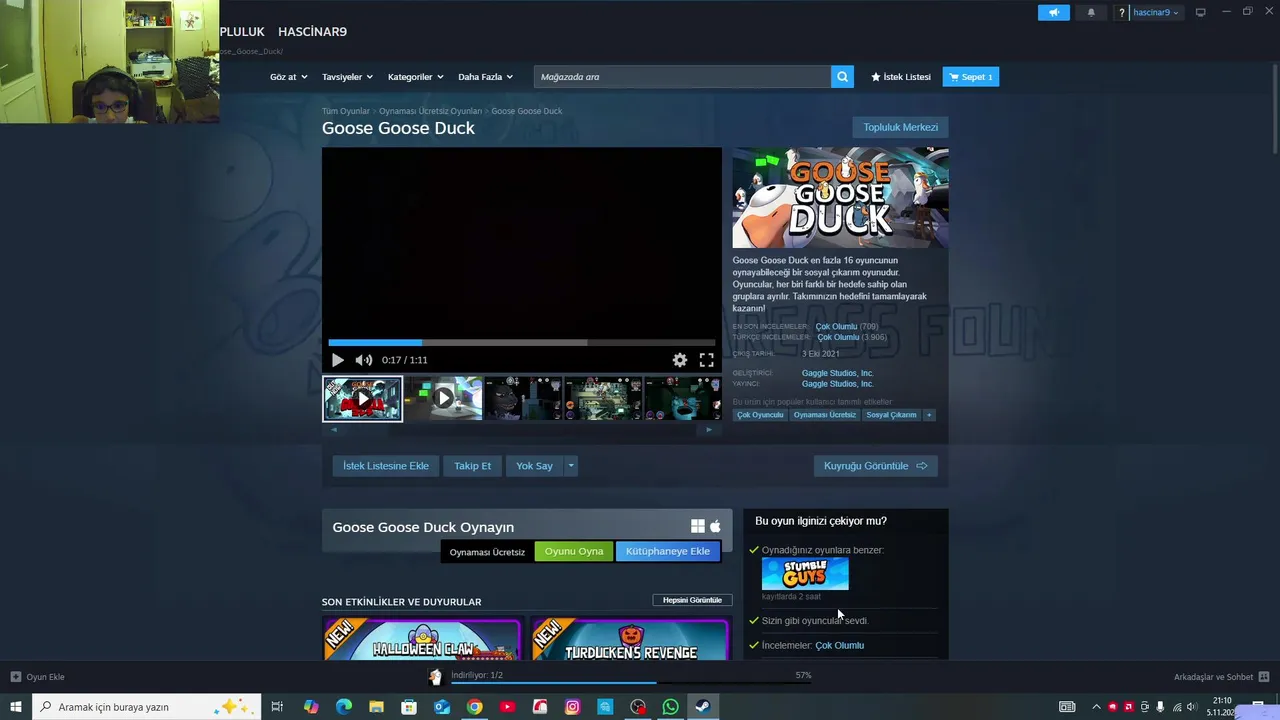Open the Topluluk Merkezi button
Image resolution: width=1280 pixels, height=720 pixels.
[x=900, y=127]
